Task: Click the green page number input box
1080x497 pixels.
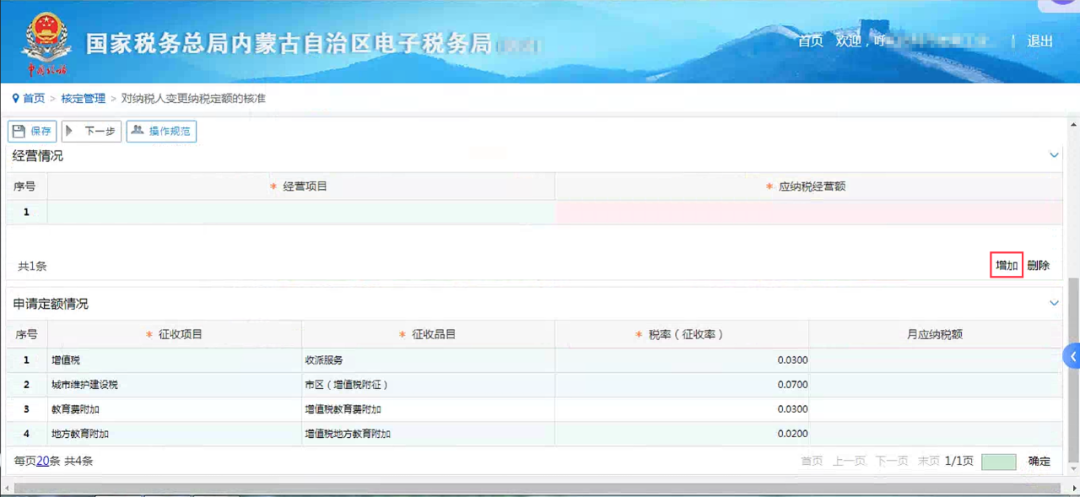Action: tap(998, 462)
